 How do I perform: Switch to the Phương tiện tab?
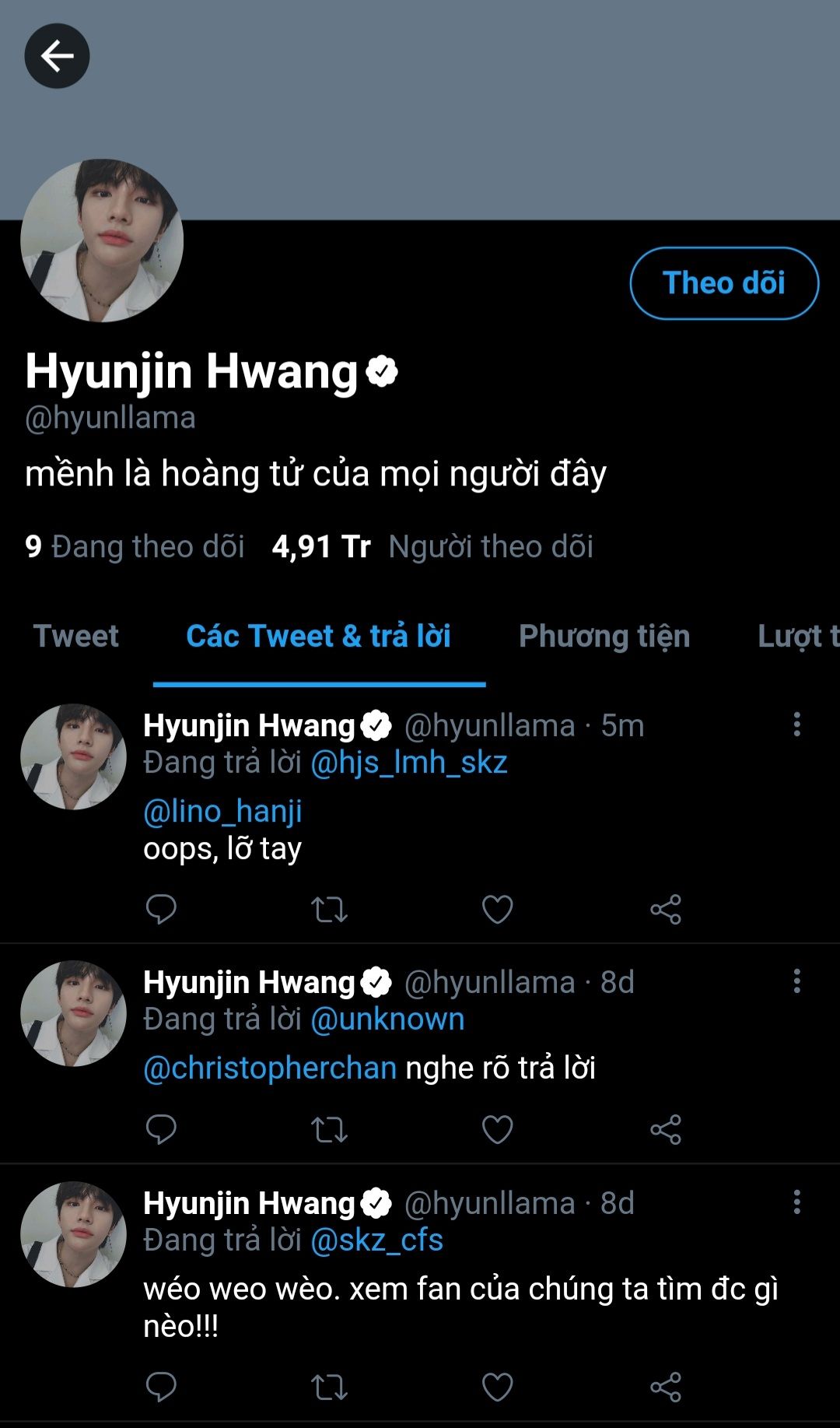click(604, 636)
